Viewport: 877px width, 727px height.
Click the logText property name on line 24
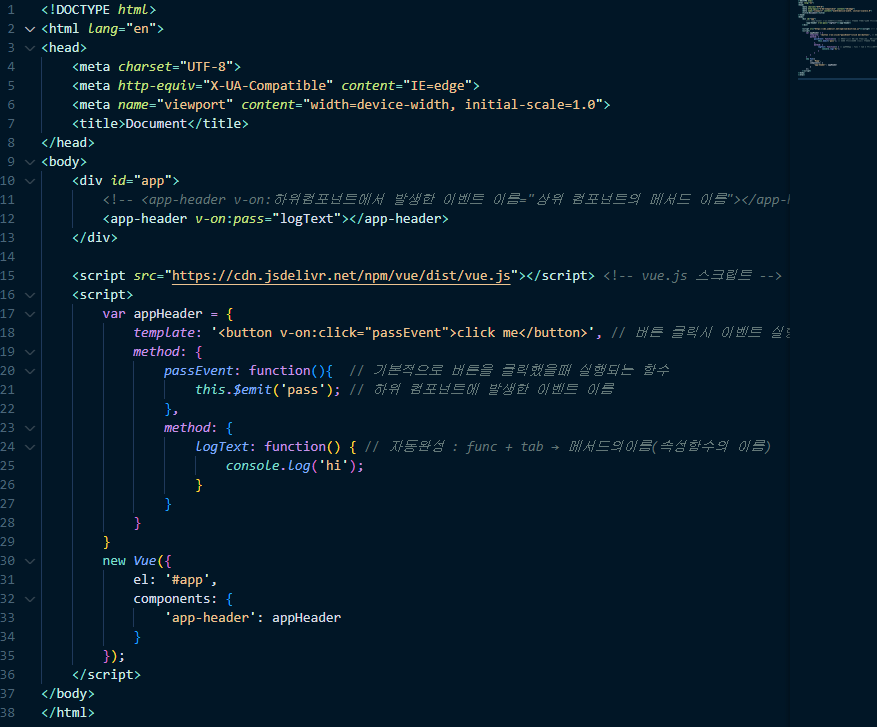tap(221, 447)
